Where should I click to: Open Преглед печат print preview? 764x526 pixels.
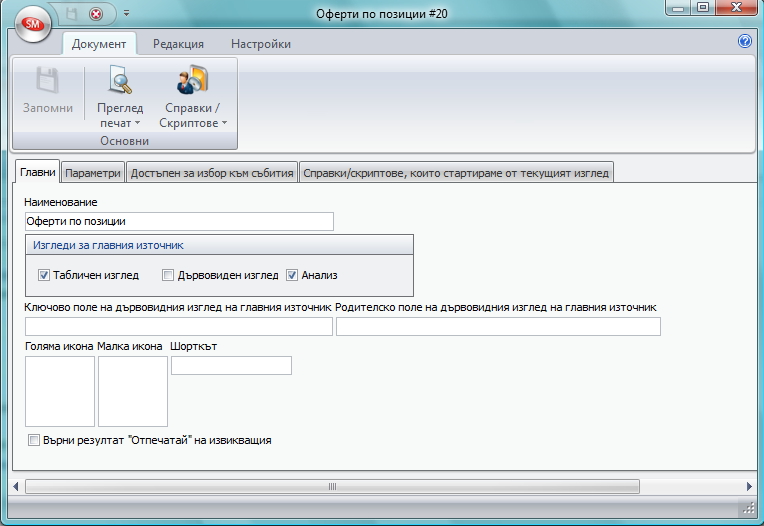(120, 80)
